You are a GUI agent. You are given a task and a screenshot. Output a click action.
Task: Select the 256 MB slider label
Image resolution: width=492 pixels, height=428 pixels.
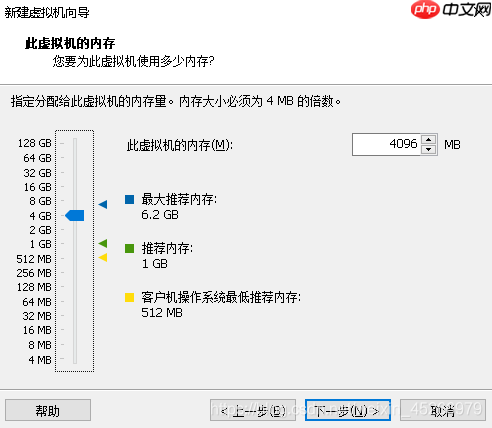34,273
